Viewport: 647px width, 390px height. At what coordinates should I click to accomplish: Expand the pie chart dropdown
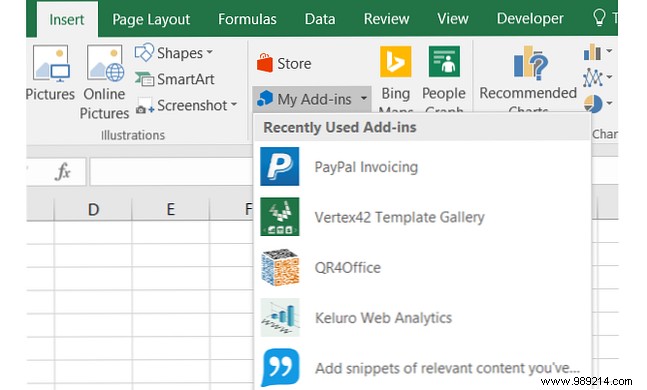coord(609,103)
